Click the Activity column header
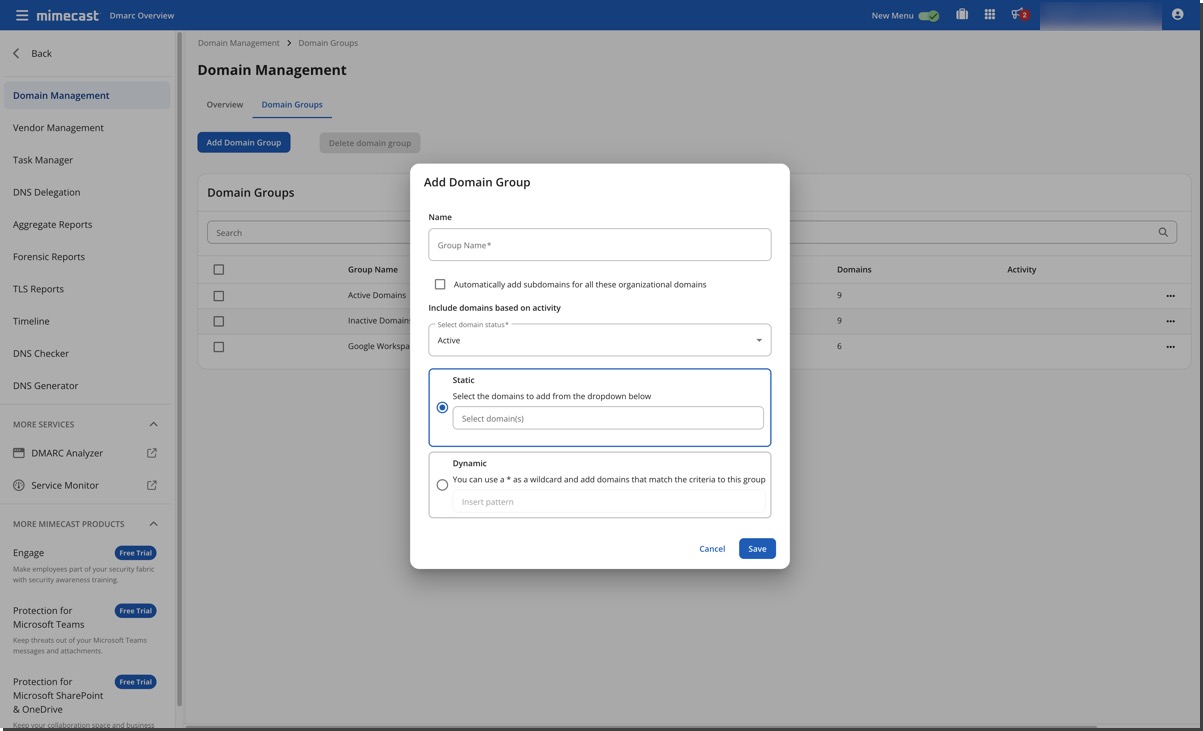 (x=1022, y=270)
